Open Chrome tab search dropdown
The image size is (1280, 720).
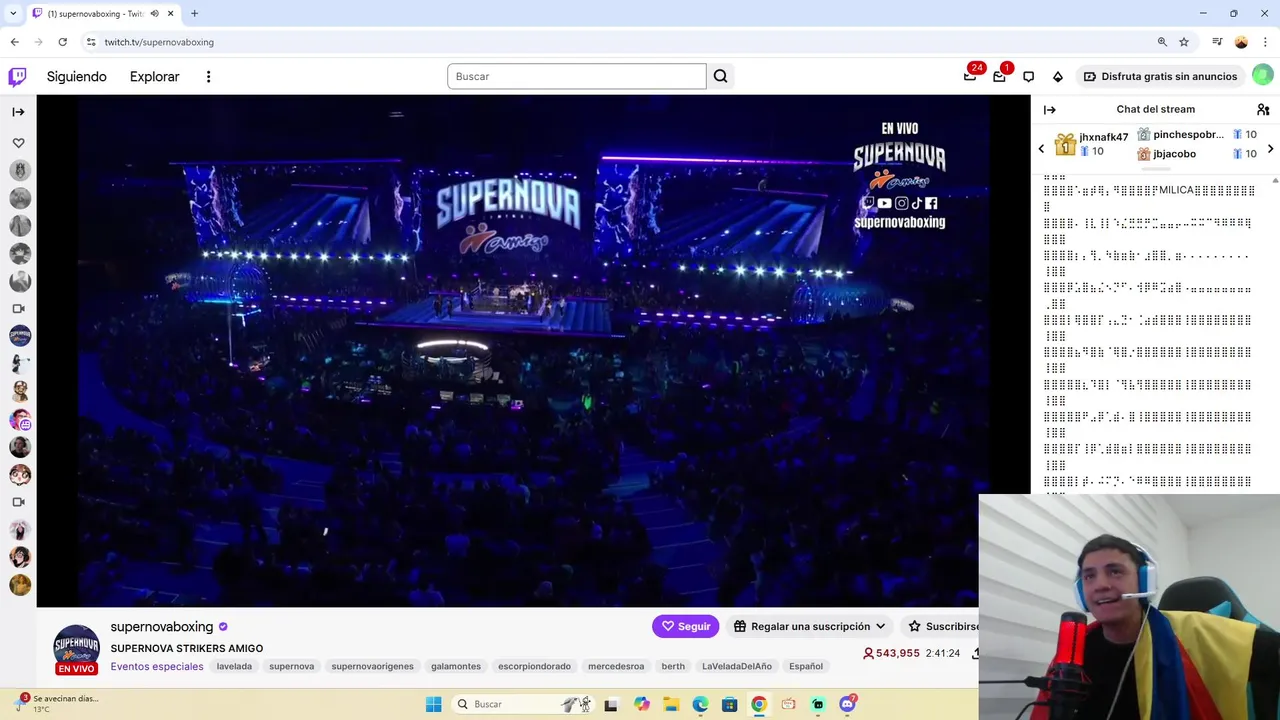click(13, 13)
